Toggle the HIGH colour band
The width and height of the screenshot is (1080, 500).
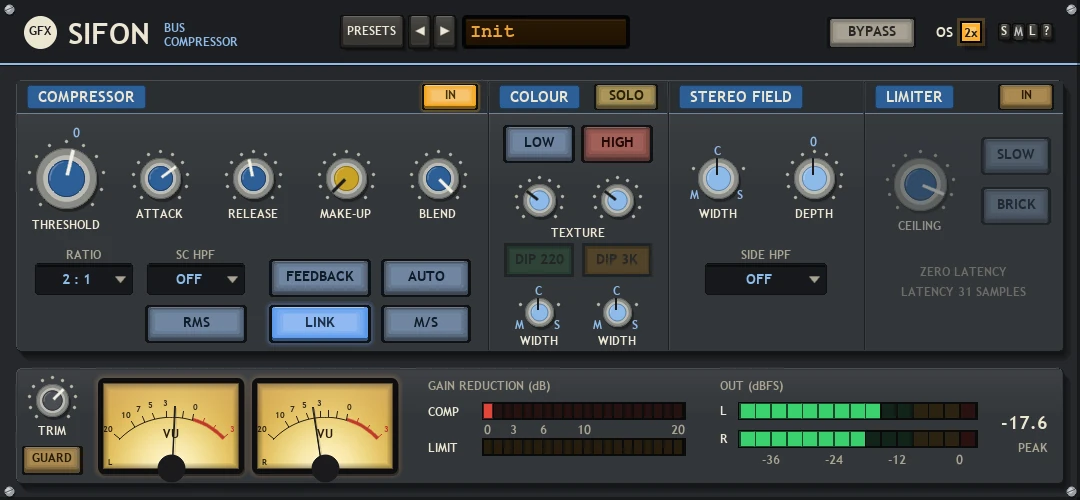616,143
